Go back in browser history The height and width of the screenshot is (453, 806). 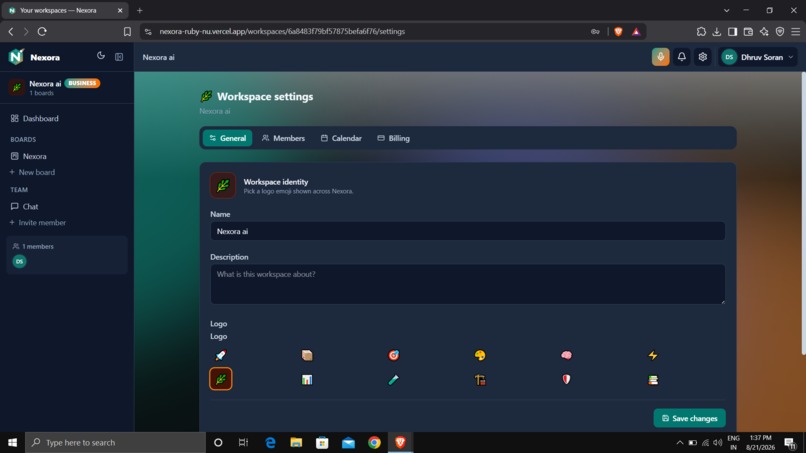click(x=11, y=31)
